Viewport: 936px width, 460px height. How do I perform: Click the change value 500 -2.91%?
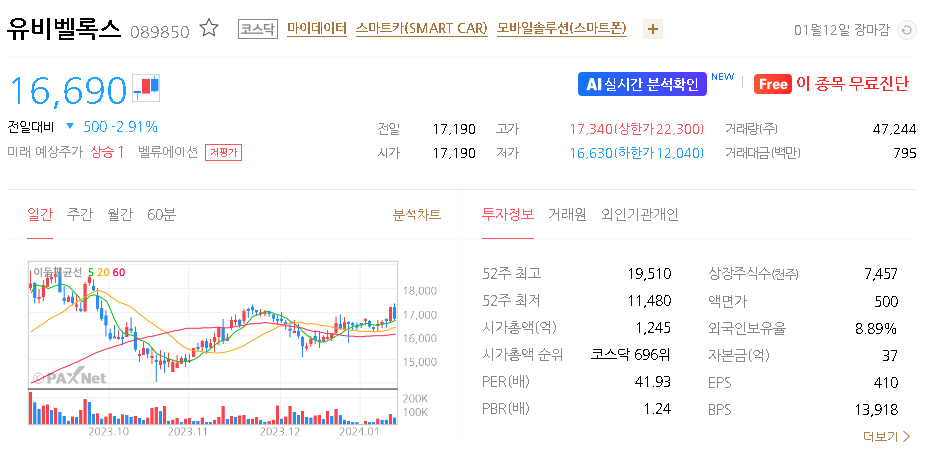120,126
